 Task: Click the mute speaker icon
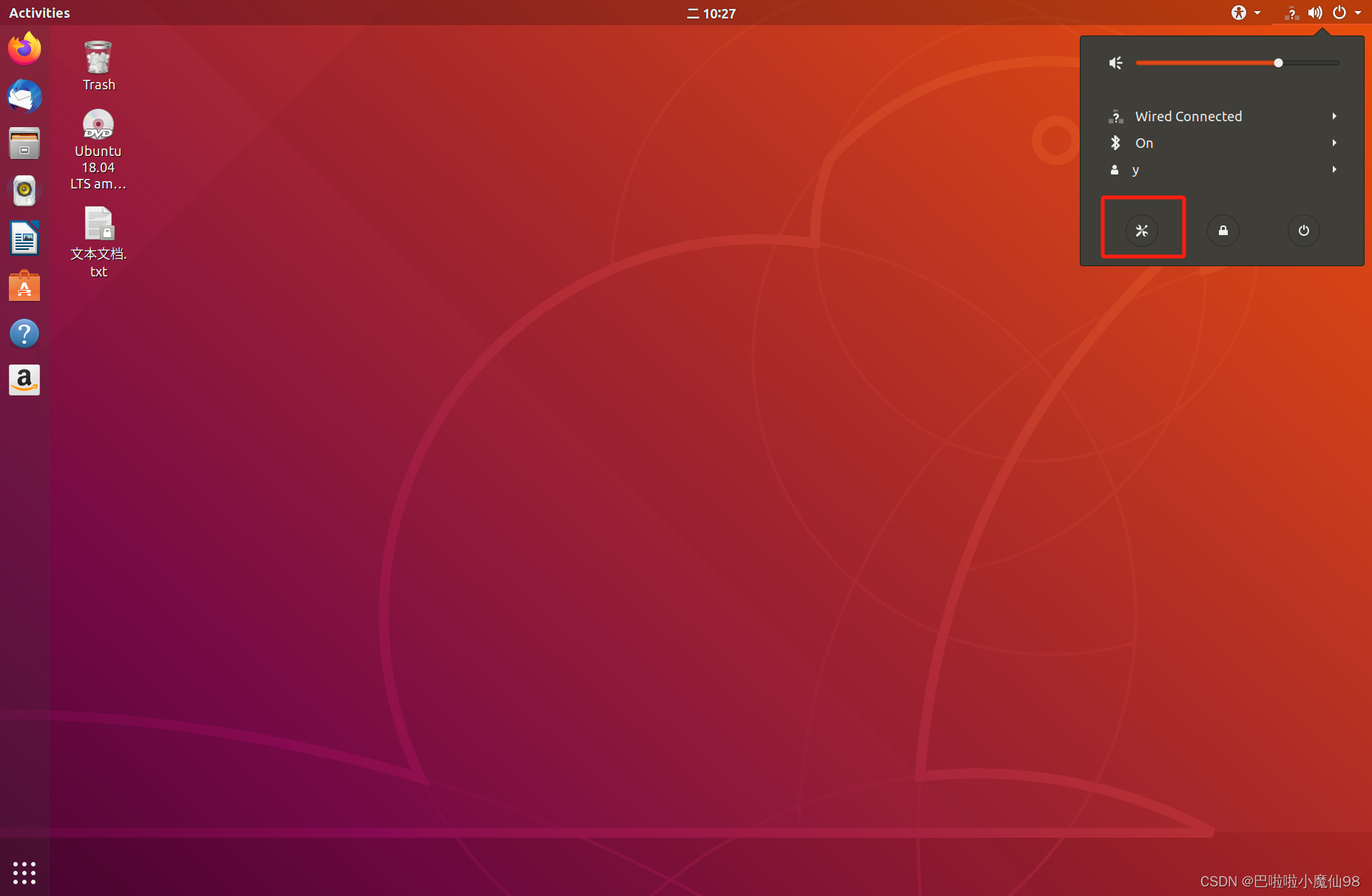pos(1116,63)
